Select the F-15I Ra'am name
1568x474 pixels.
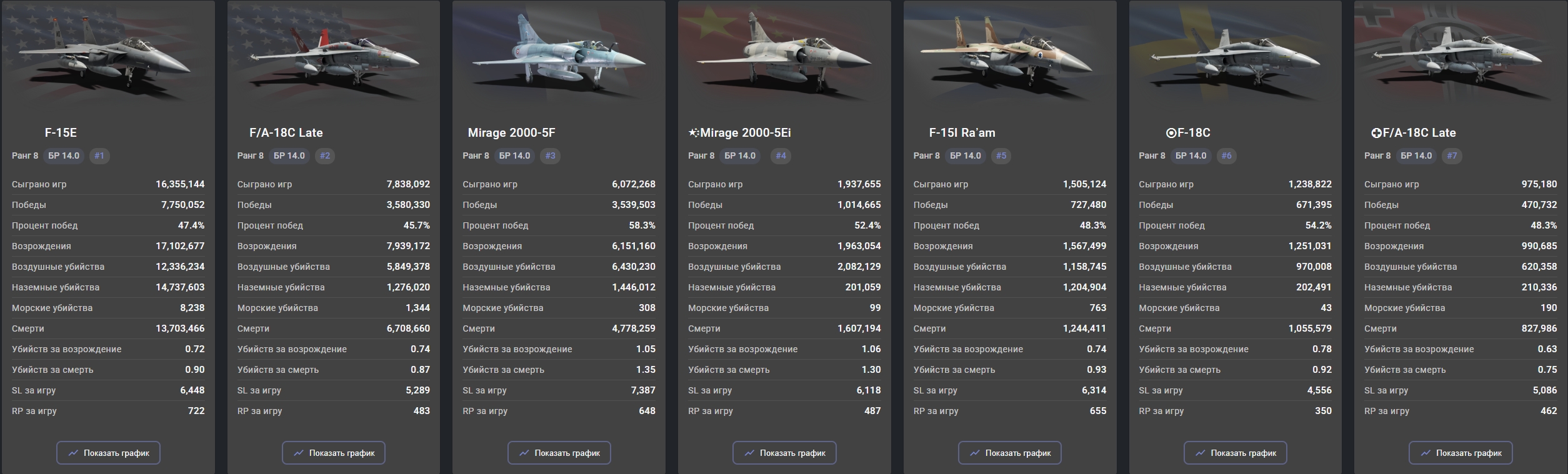(x=962, y=132)
